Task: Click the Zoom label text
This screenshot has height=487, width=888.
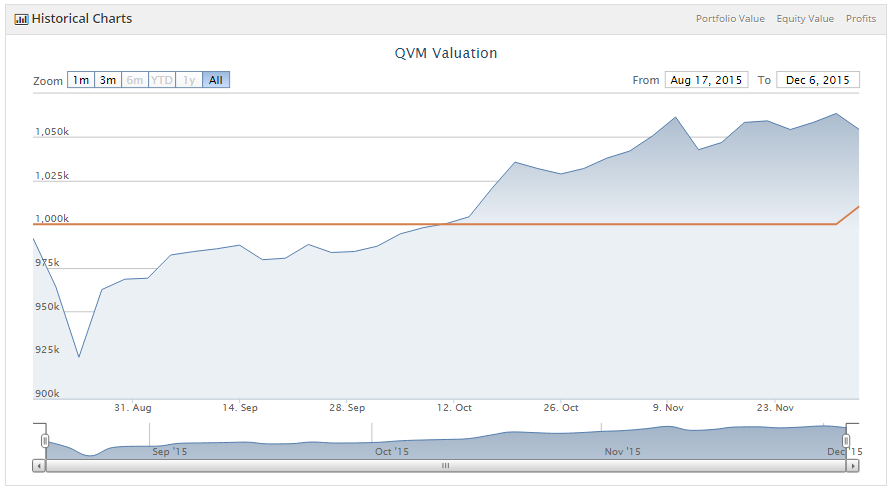Action: pyautogui.click(x=48, y=81)
